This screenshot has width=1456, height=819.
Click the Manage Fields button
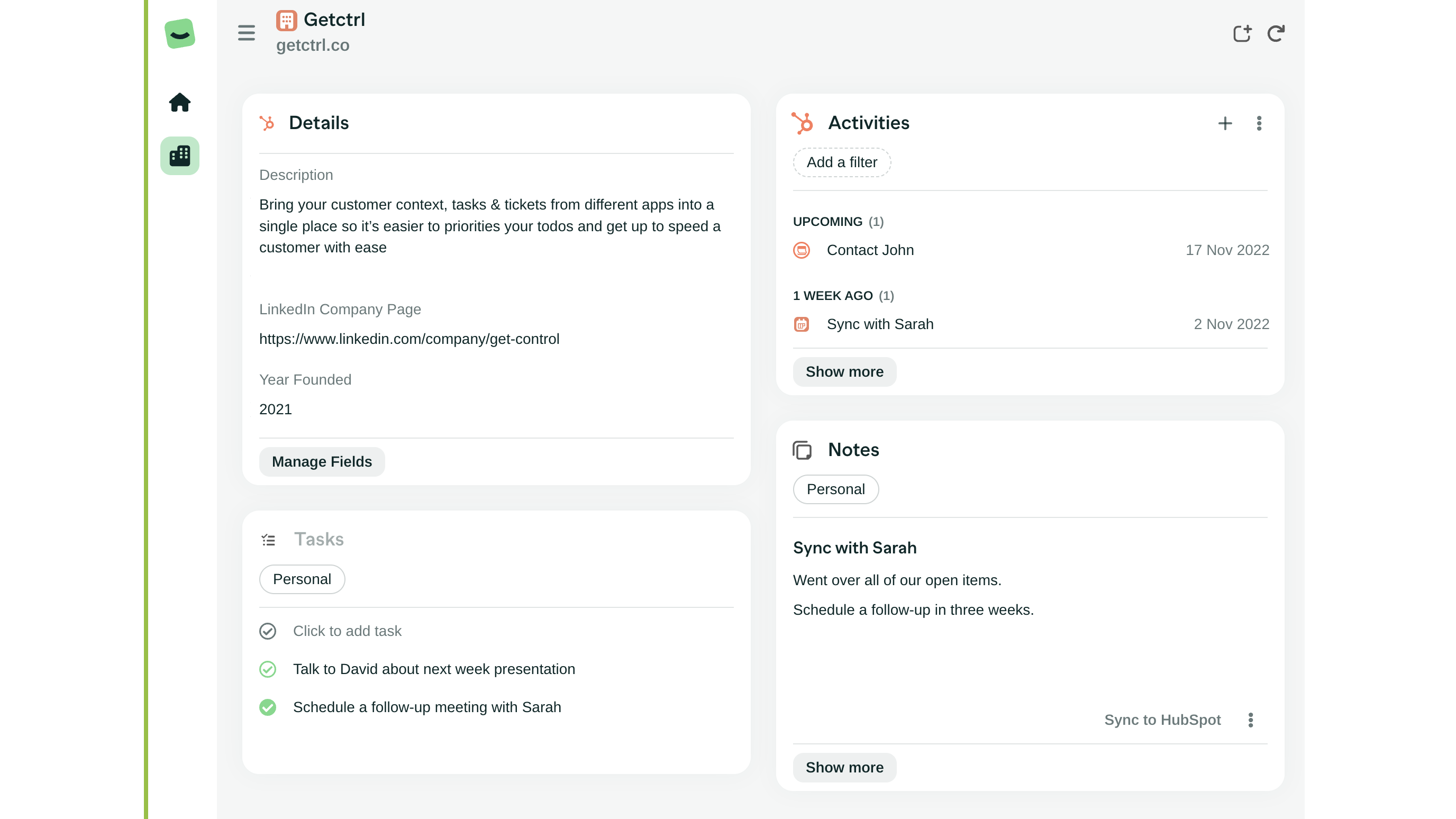pyautogui.click(x=322, y=462)
